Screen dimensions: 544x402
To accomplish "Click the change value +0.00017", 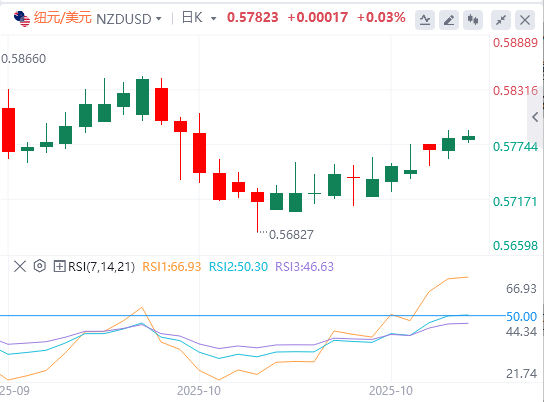I will coord(317,17).
